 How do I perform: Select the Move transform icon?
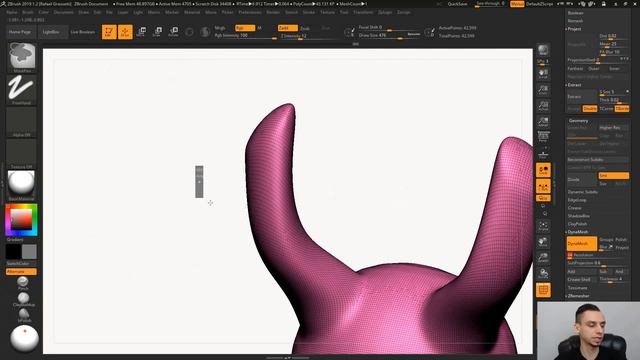click(141, 32)
